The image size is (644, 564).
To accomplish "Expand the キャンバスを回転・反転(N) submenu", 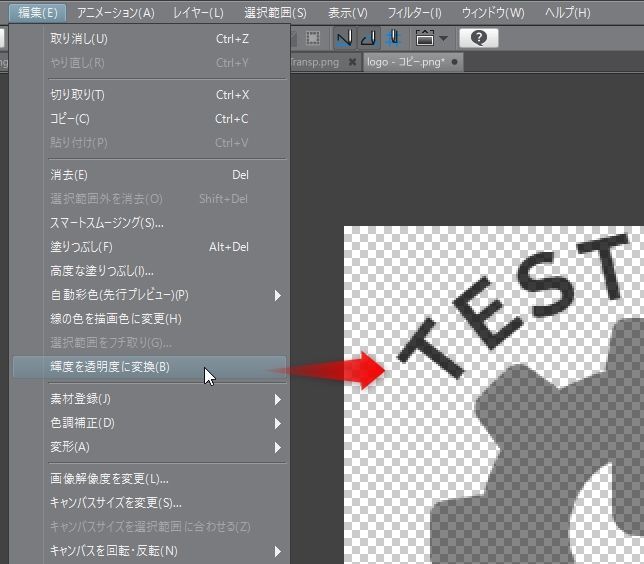I will click(x=150, y=551).
